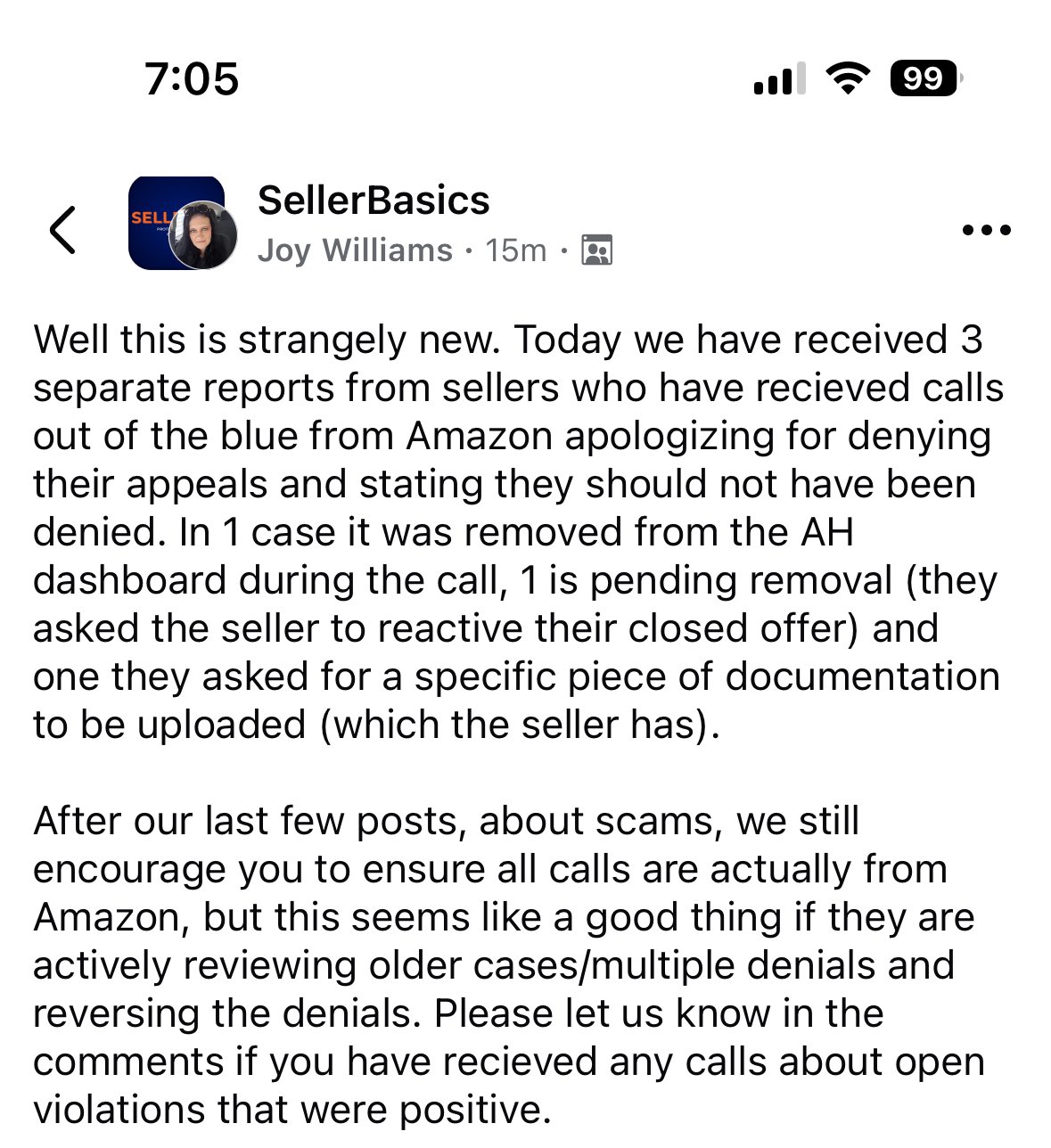Tap the line starting 'encourage you to ensure'
This screenshot has height=1148, width=1051.
[x=490, y=869]
